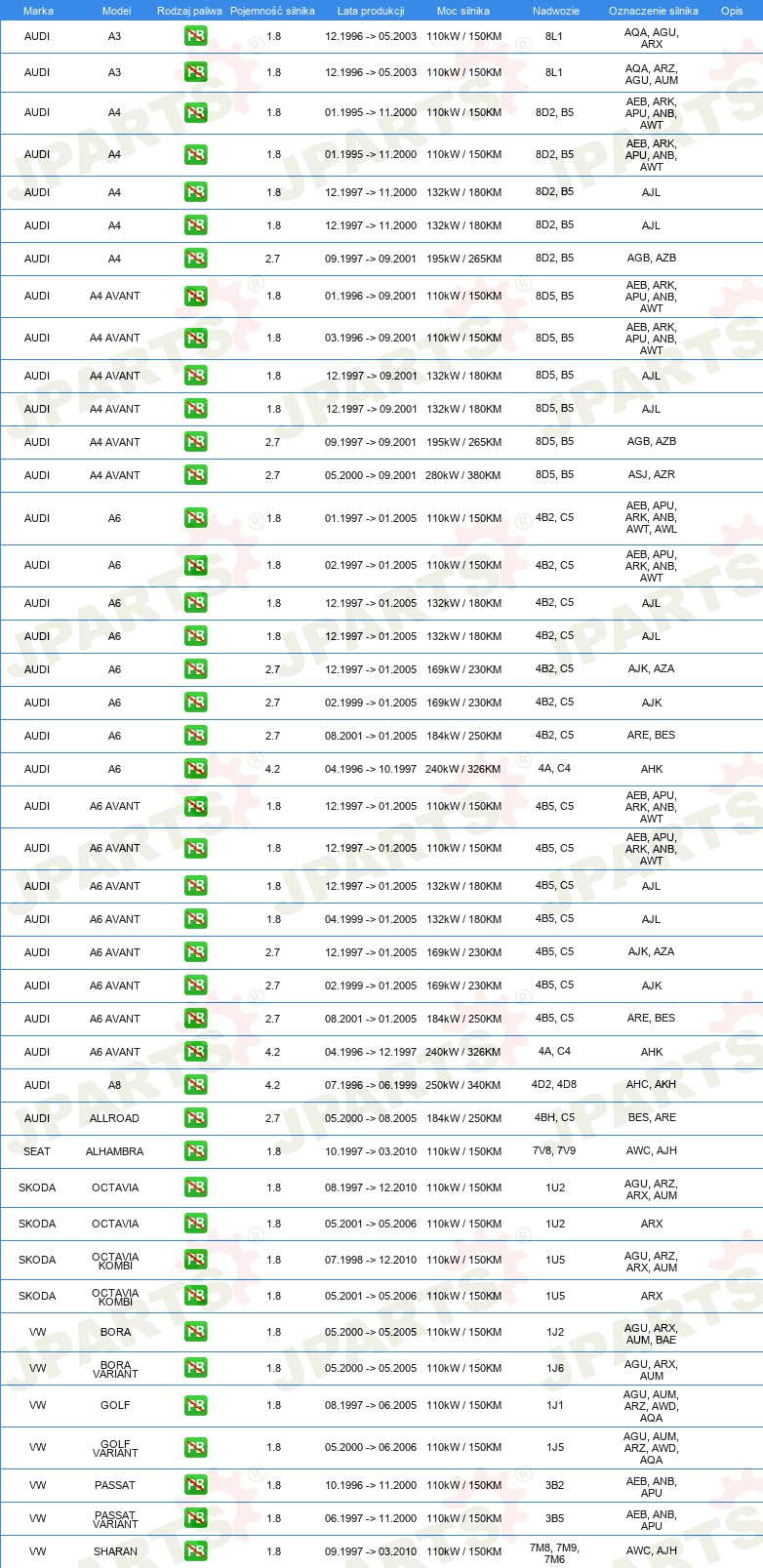The width and height of the screenshot is (763, 1568).
Task: Click the production years 07.1996 -> 06.1999
Action: click(x=371, y=1085)
